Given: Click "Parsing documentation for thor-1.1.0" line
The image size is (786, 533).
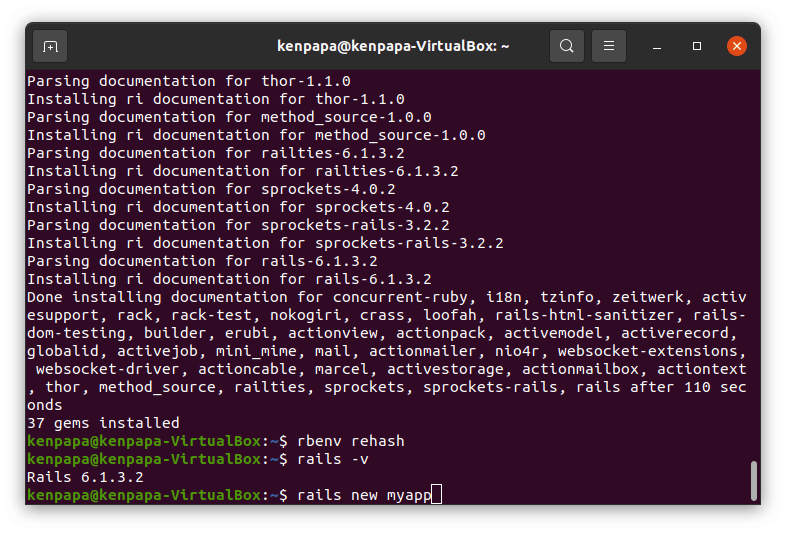Looking at the screenshot, I should [188, 81].
